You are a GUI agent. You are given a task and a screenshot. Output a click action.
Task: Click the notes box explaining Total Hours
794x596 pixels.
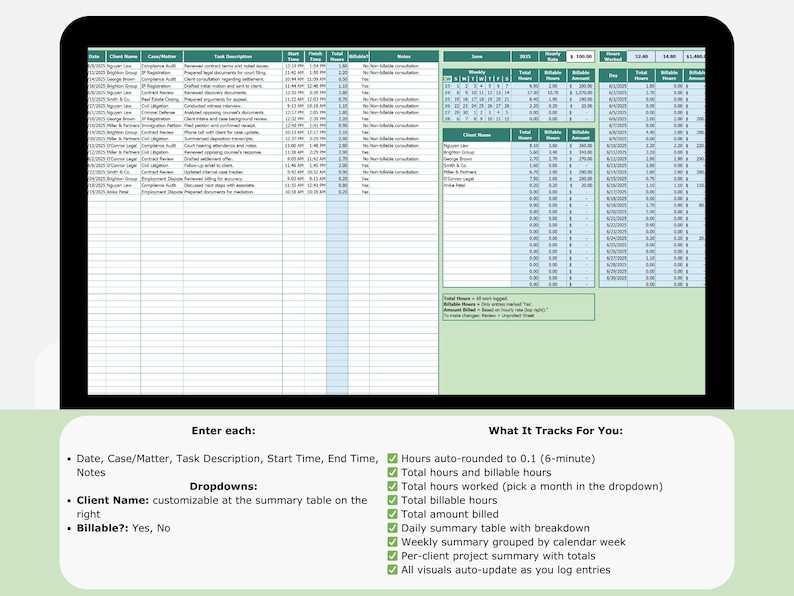(x=519, y=307)
